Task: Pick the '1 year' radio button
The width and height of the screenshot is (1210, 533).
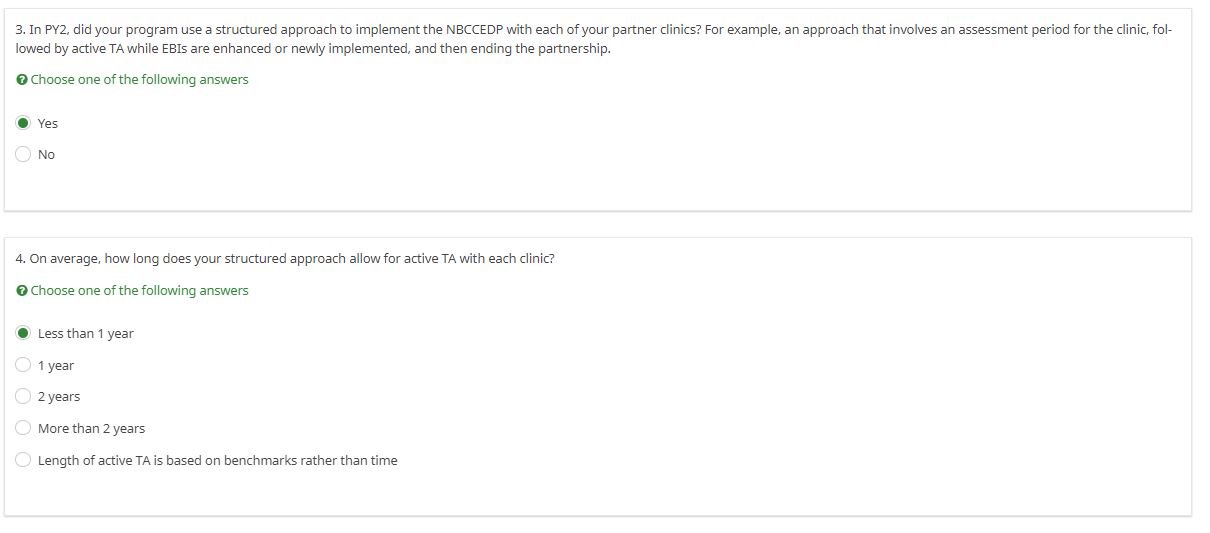Action: pyautogui.click(x=23, y=365)
